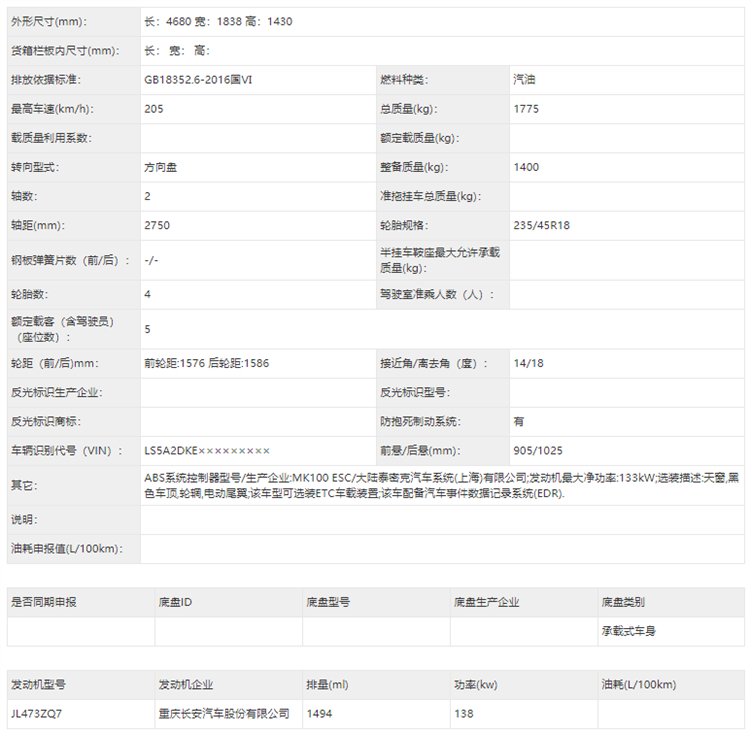Click the 总质量(kg) label

click(408, 109)
